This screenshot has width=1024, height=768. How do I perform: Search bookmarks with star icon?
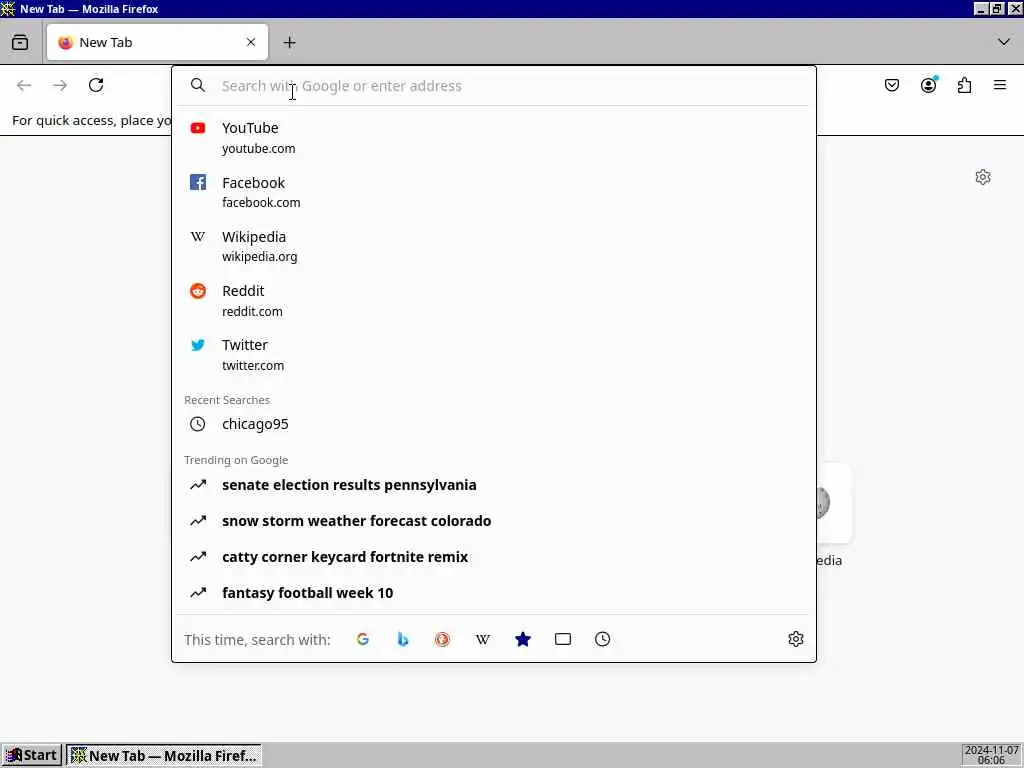pos(522,639)
